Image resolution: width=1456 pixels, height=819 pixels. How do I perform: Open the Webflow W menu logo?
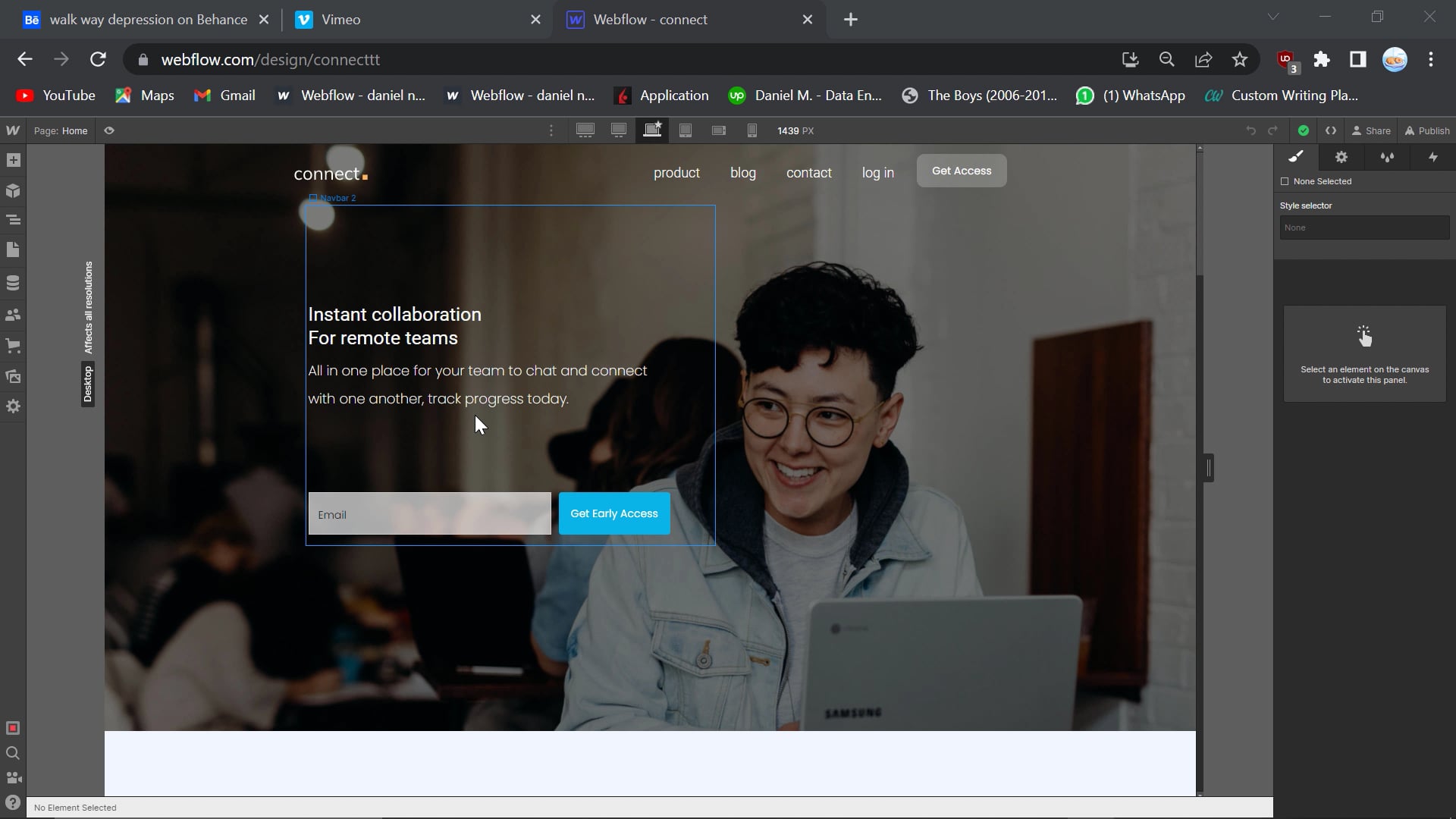(13, 130)
